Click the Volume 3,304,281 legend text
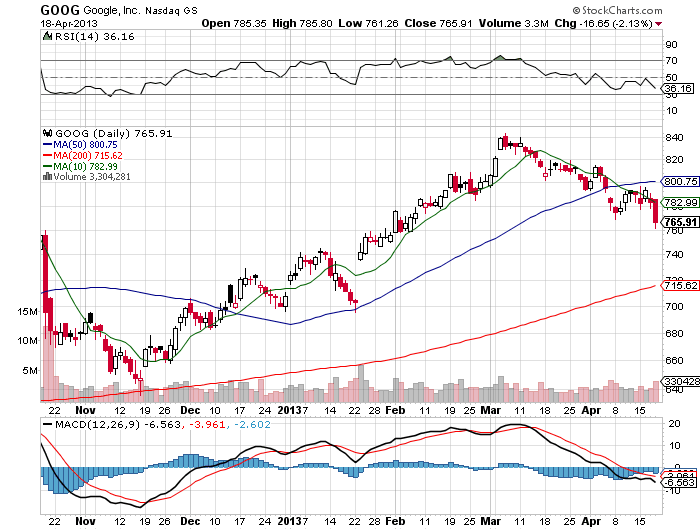 click(92, 177)
